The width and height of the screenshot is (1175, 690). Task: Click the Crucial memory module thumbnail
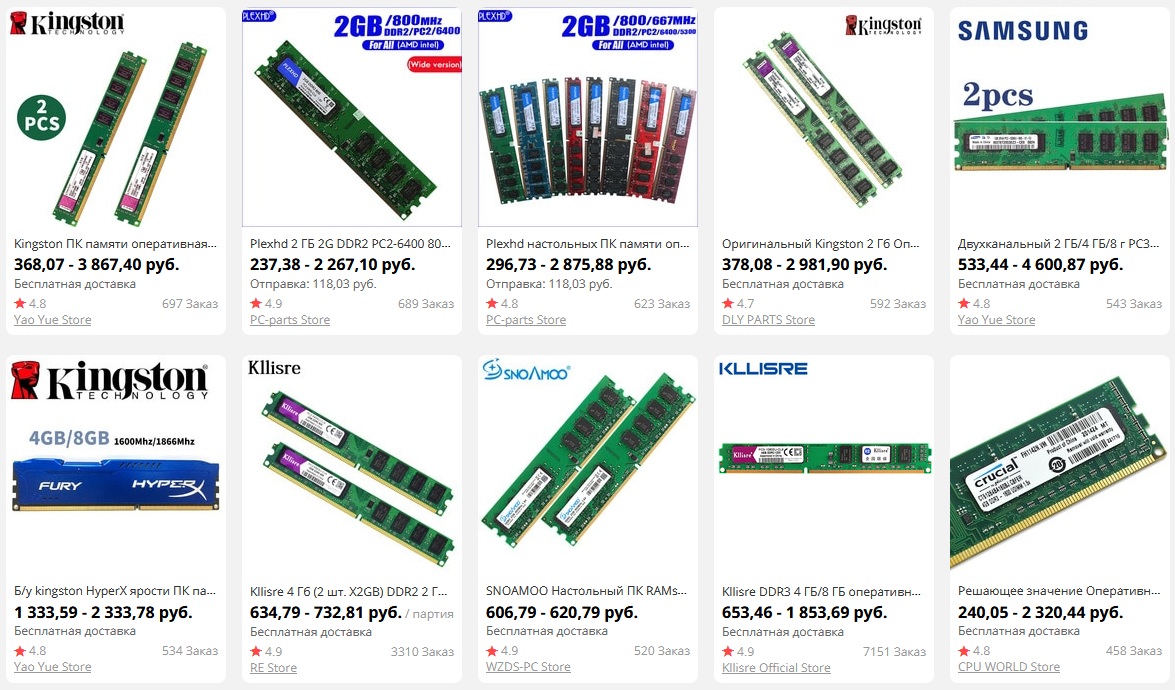[1060, 464]
